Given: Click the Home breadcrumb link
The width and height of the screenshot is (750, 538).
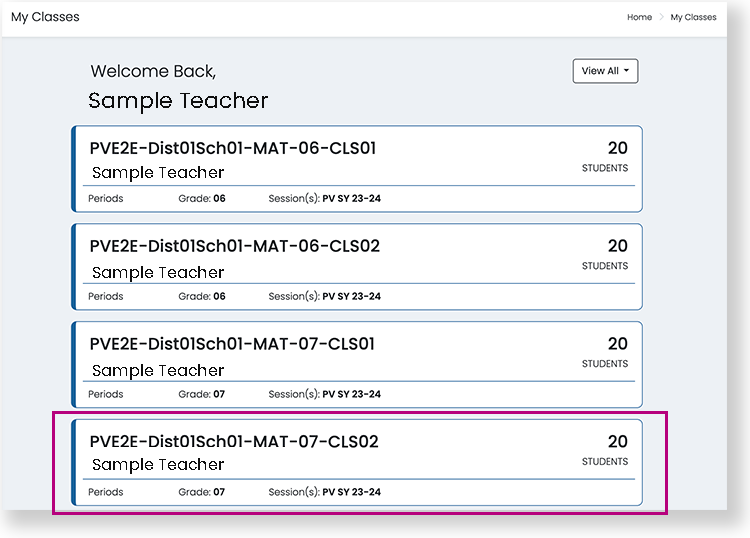Looking at the screenshot, I should tap(639, 17).
